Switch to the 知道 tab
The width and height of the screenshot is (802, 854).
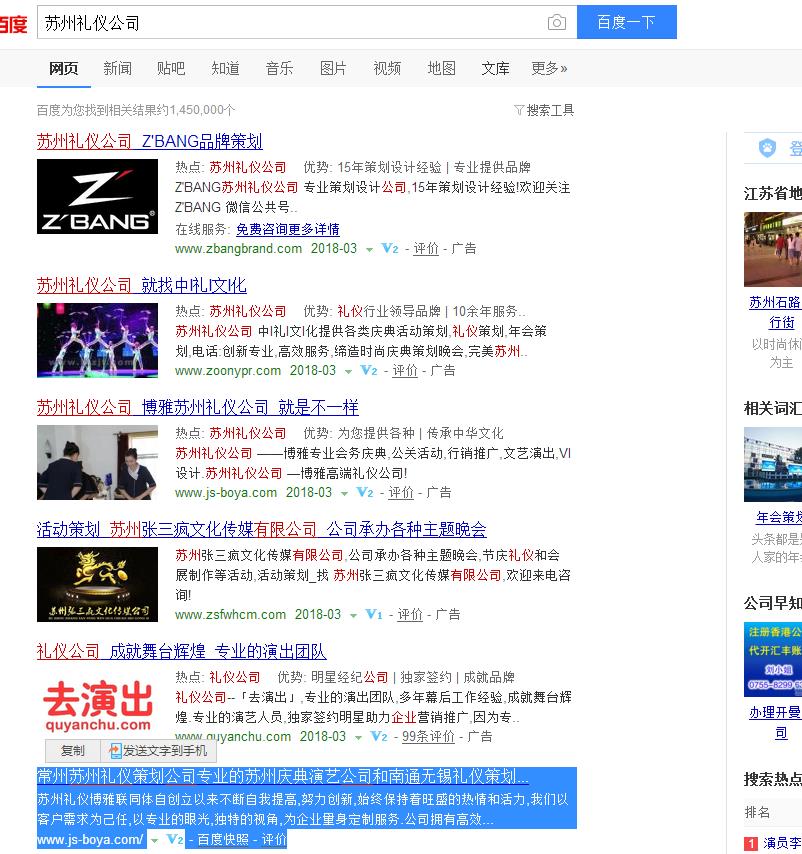(x=225, y=68)
